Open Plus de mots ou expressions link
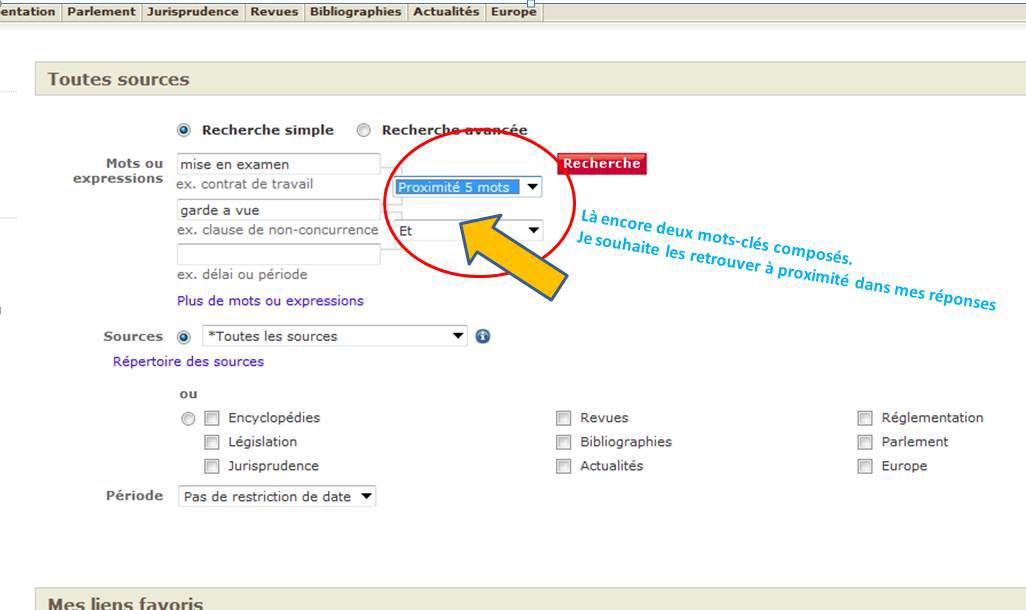This screenshot has height=610, width=1026. 270,301
